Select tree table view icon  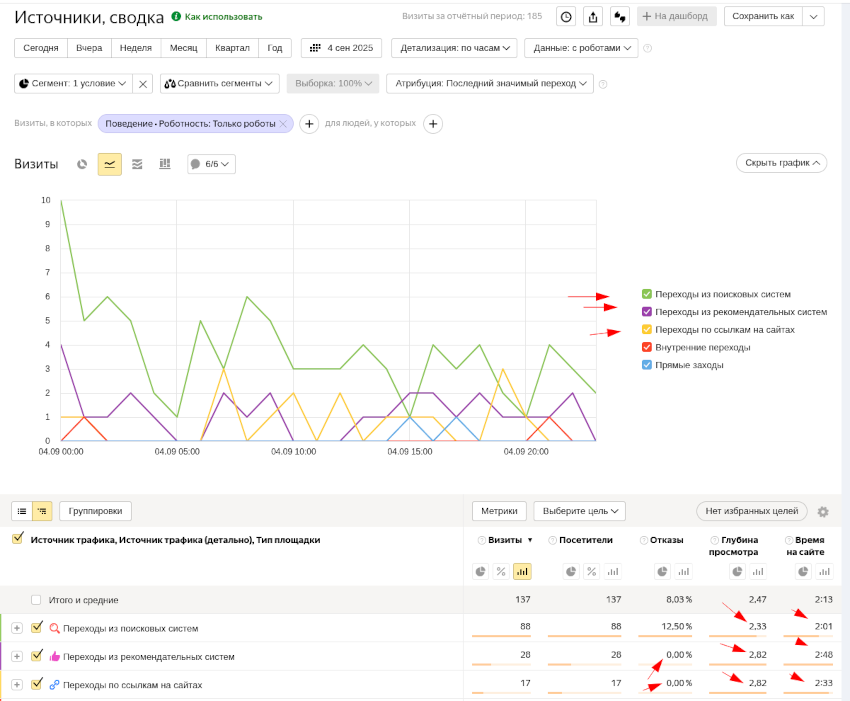[x=42, y=511]
